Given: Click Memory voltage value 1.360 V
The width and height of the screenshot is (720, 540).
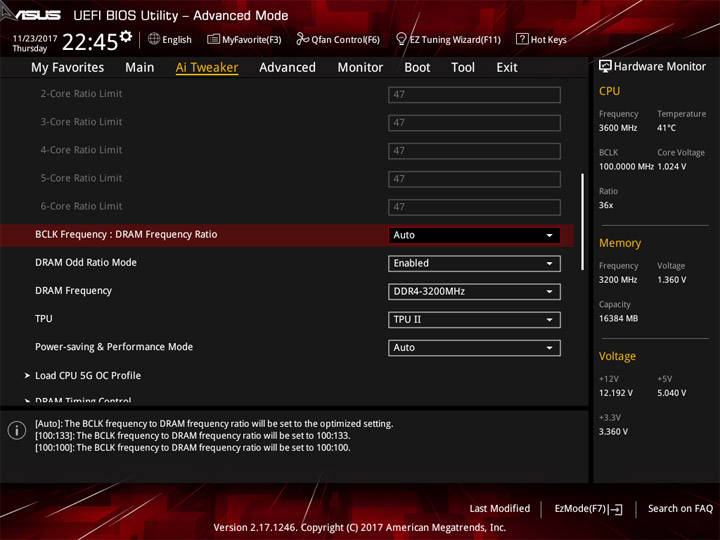Looking at the screenshot, I should tap(672, 280).
